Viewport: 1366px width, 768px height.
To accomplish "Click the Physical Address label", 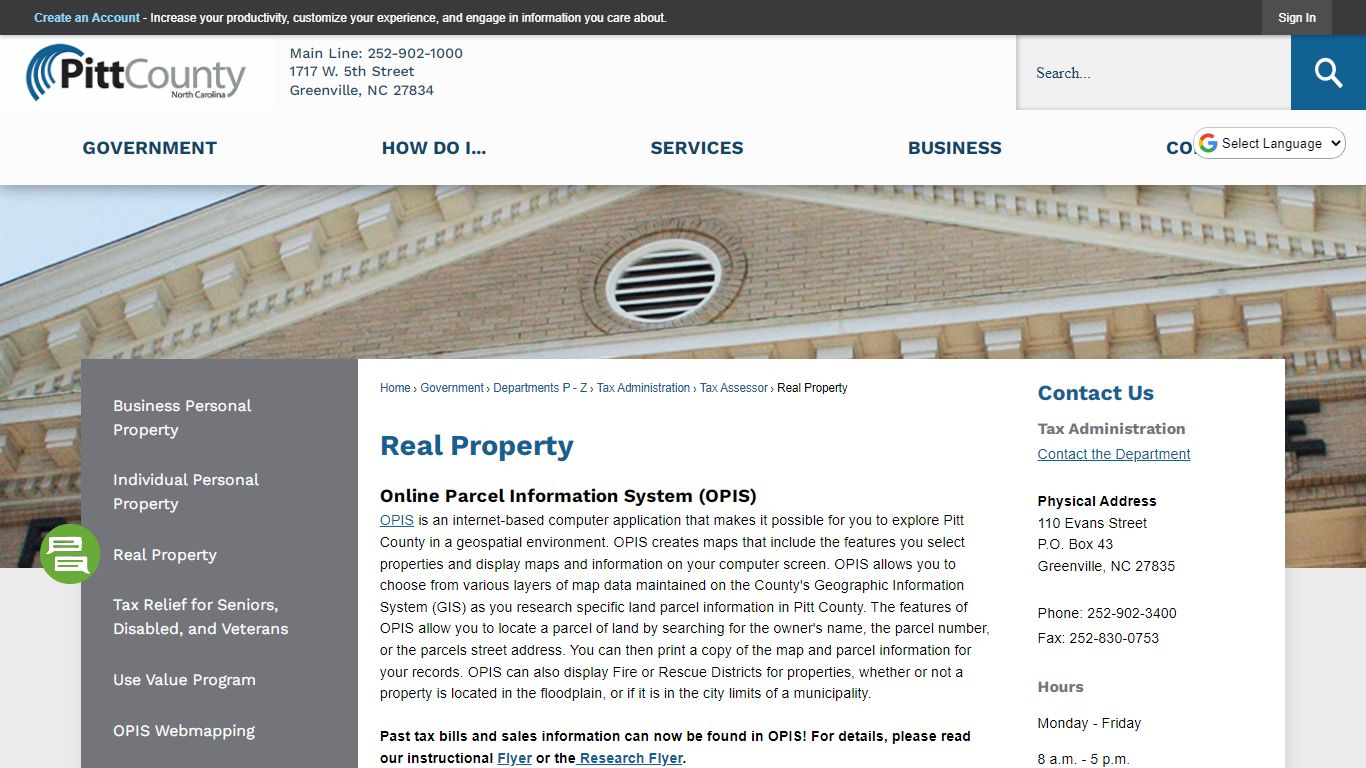I will click(1097, 501).
